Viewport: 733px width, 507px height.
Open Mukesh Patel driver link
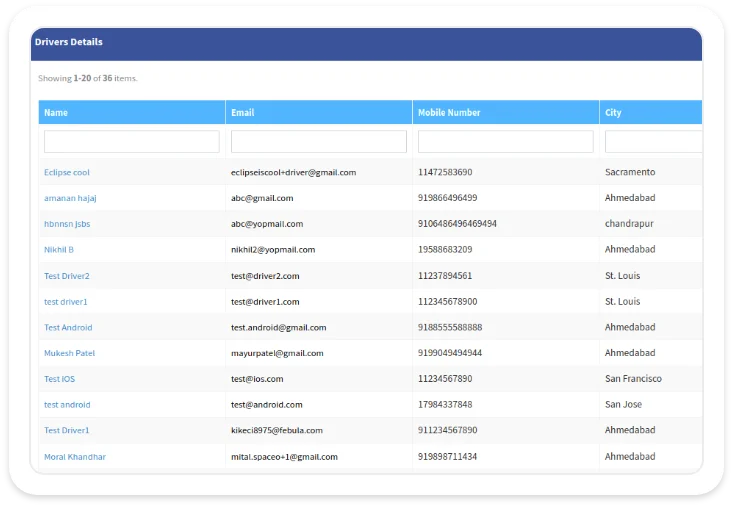(69, 353)
